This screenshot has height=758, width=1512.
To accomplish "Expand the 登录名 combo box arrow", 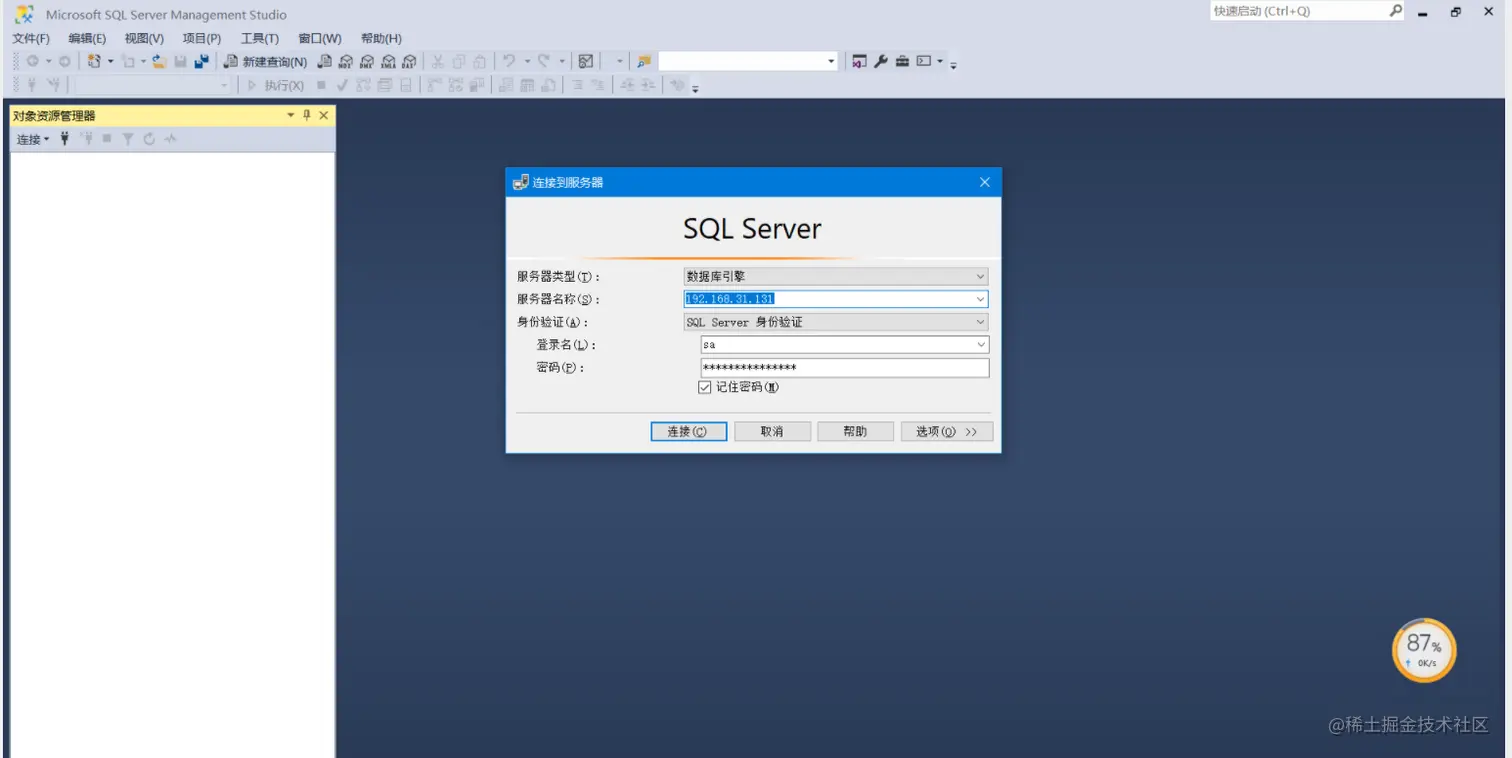I will click(x=980, y=345).
